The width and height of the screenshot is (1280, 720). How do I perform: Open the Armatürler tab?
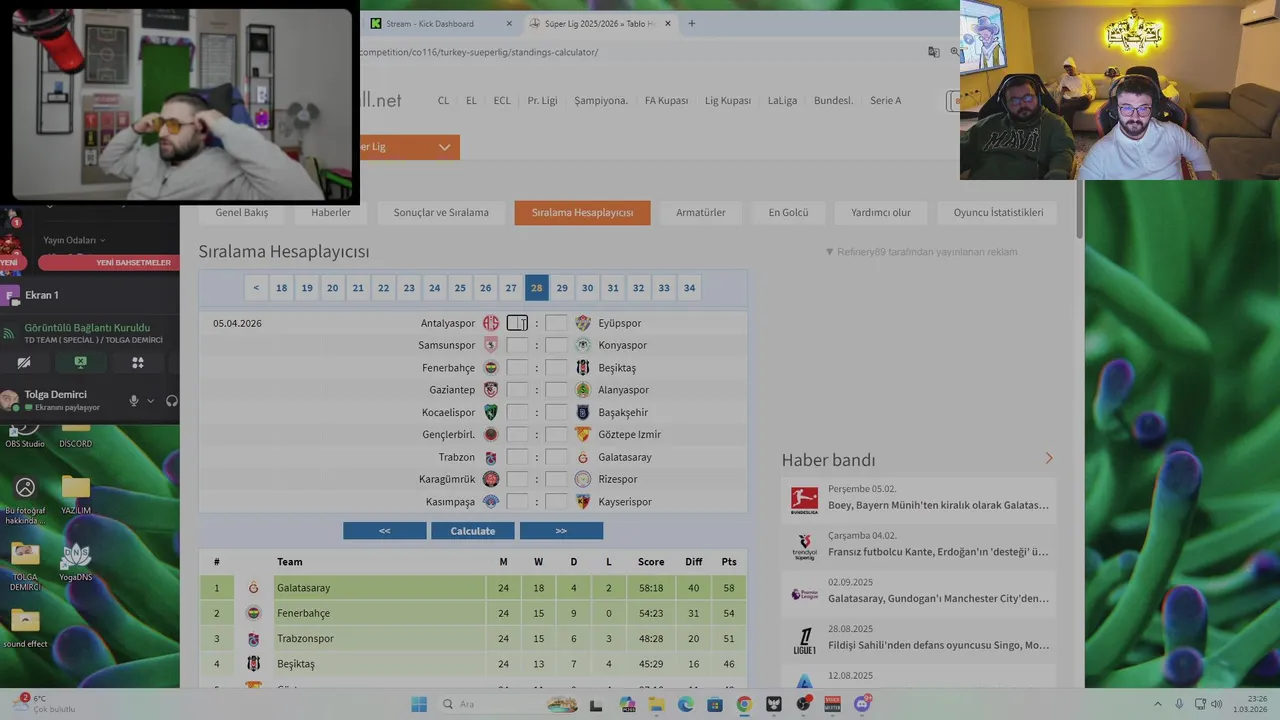[x=700, y=212]
